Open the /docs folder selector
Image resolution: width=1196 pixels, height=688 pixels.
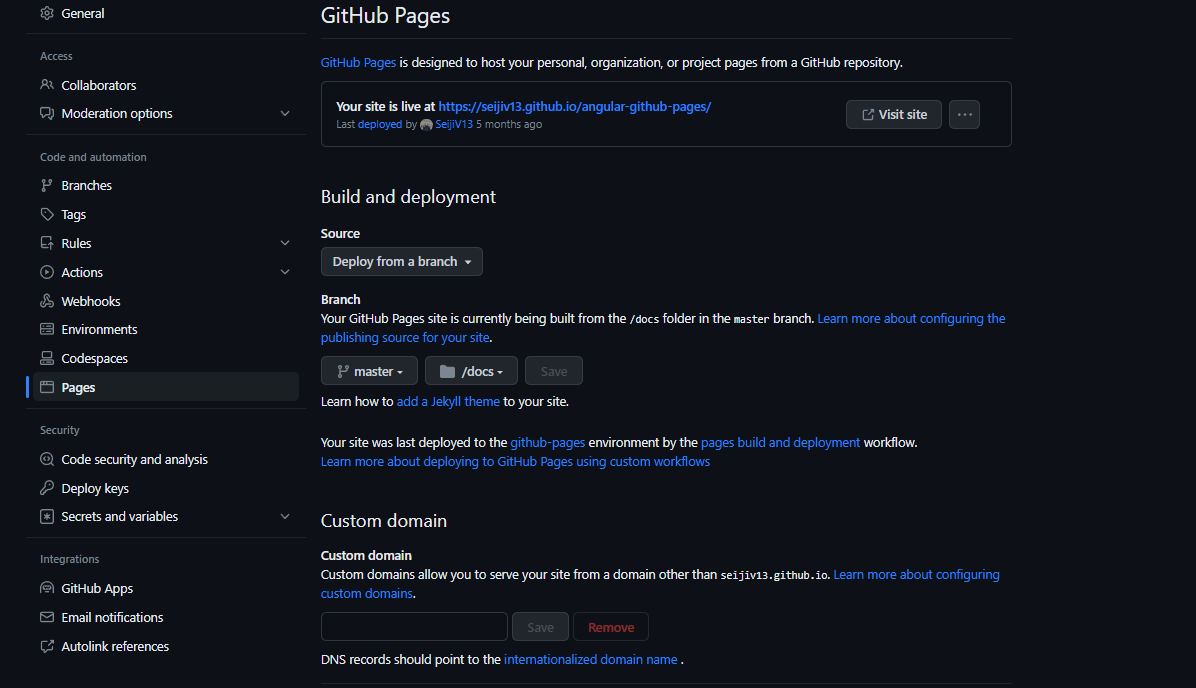(x=471, y=371)
